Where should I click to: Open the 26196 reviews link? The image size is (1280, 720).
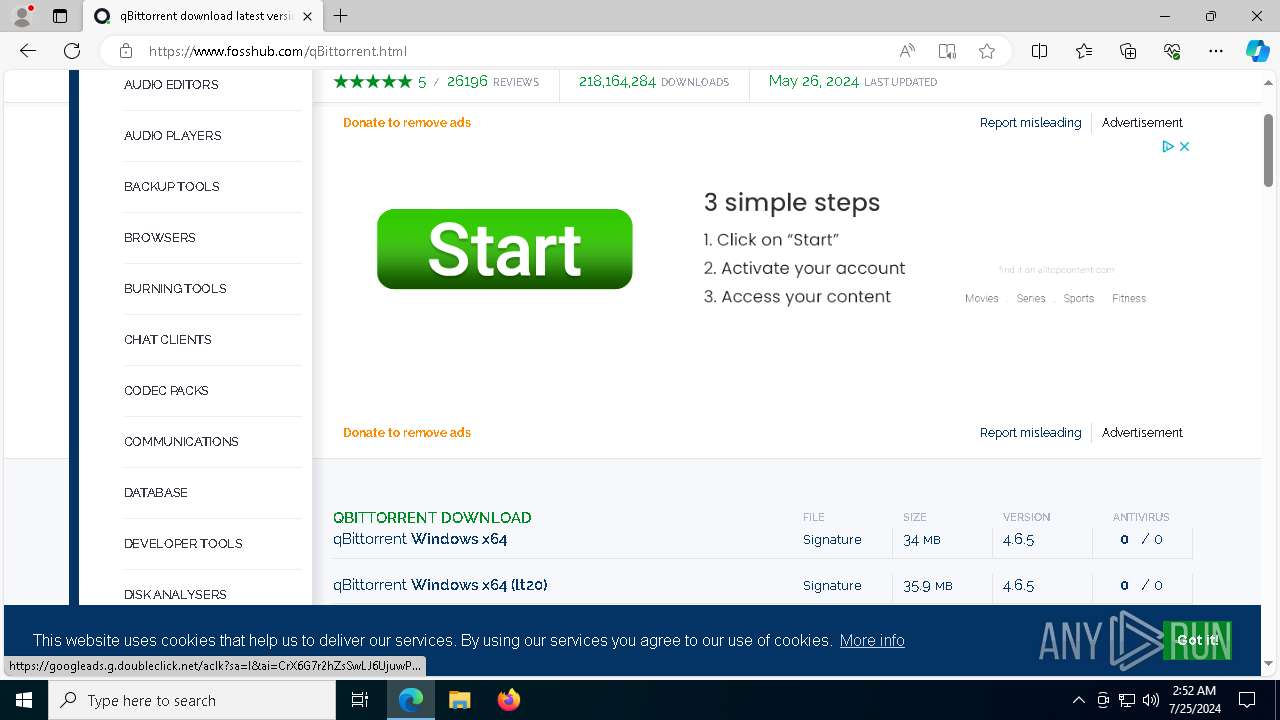[493, 82]
